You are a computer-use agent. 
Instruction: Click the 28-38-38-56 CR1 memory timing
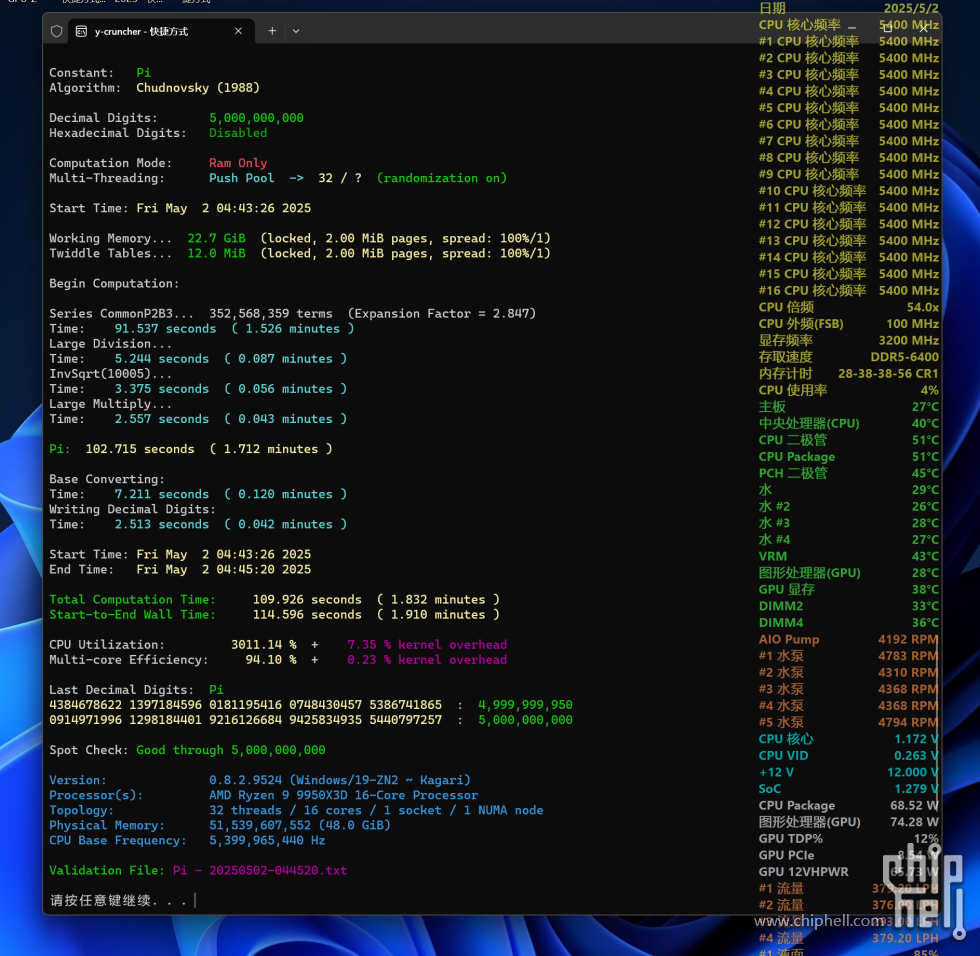click(888, 374)
